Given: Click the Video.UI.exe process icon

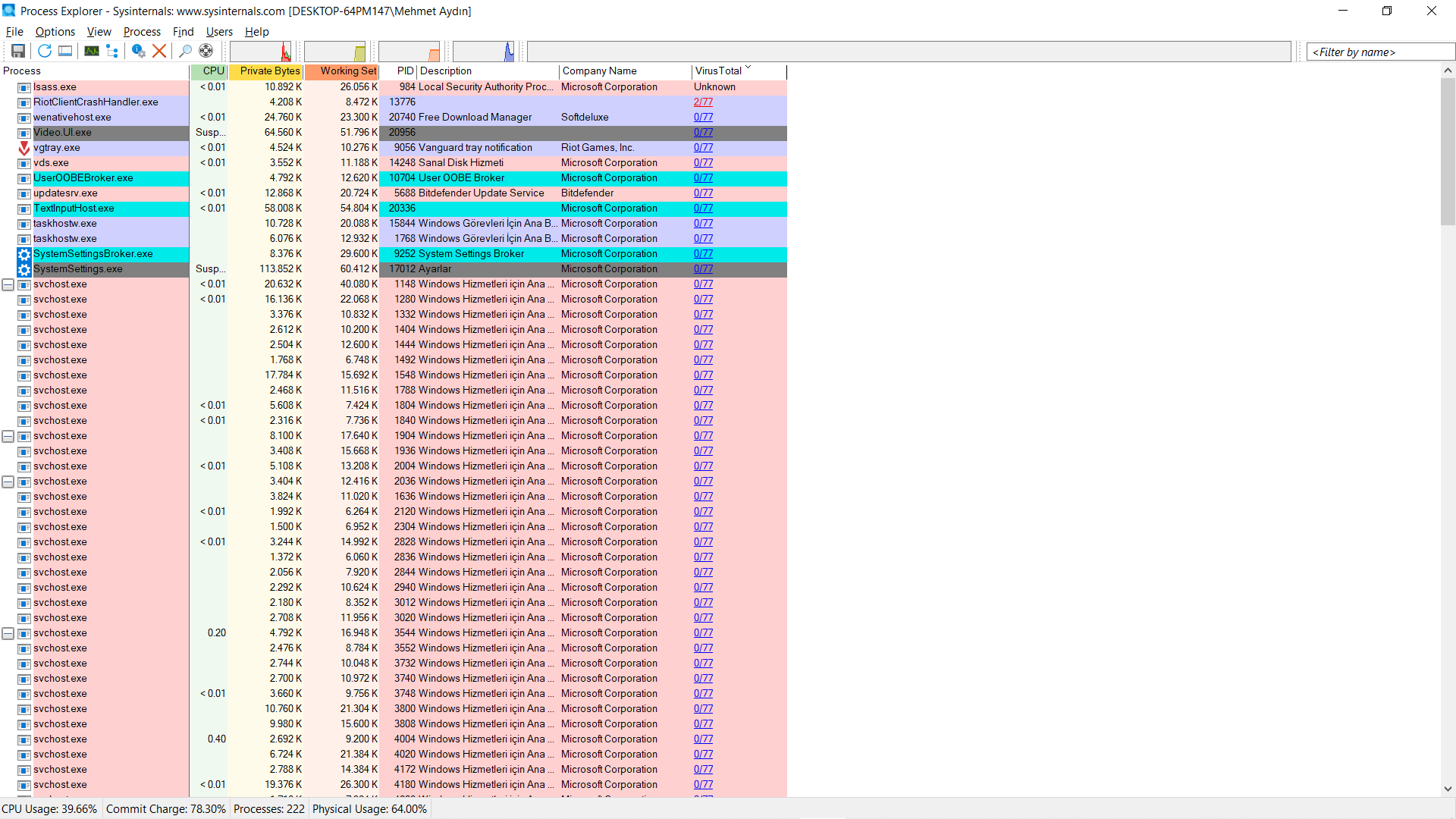Looking at the screenshot, I should [24, 133].
